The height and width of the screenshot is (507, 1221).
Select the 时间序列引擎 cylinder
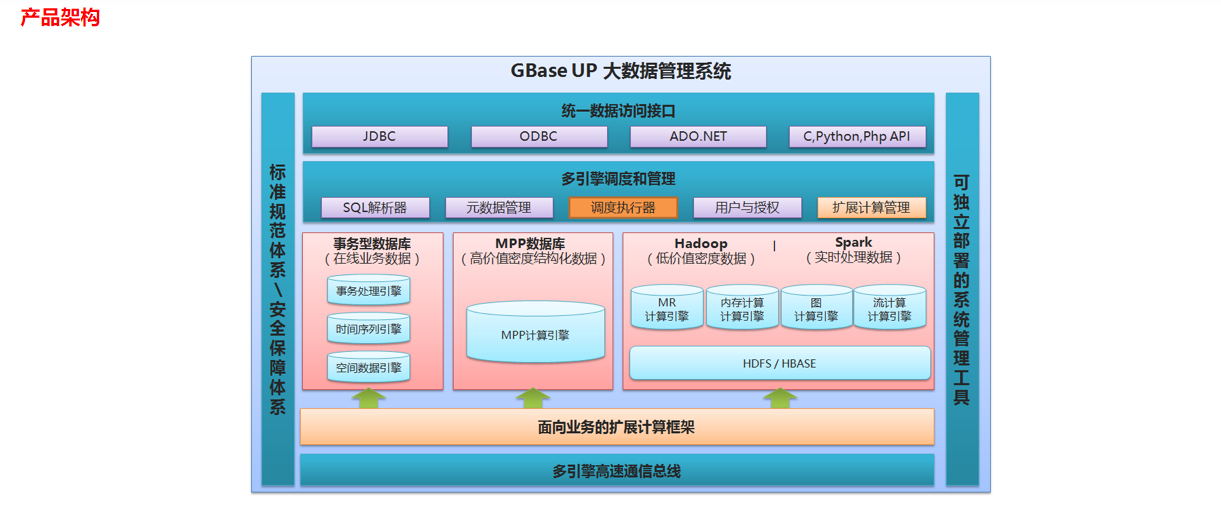(368, 329)
